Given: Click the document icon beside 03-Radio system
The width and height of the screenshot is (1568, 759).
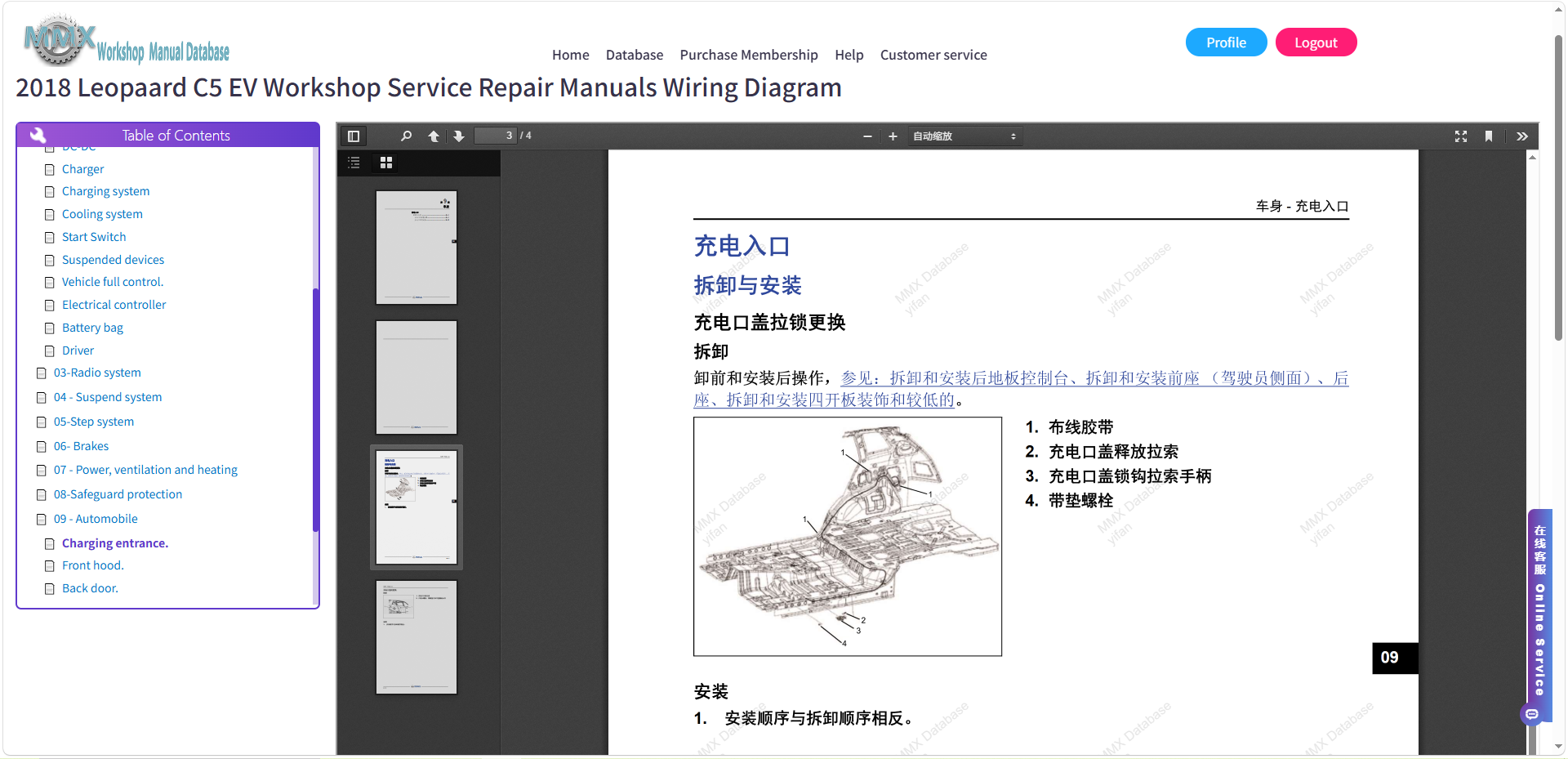Looking at the screenshot, I should tap(42, 373).
